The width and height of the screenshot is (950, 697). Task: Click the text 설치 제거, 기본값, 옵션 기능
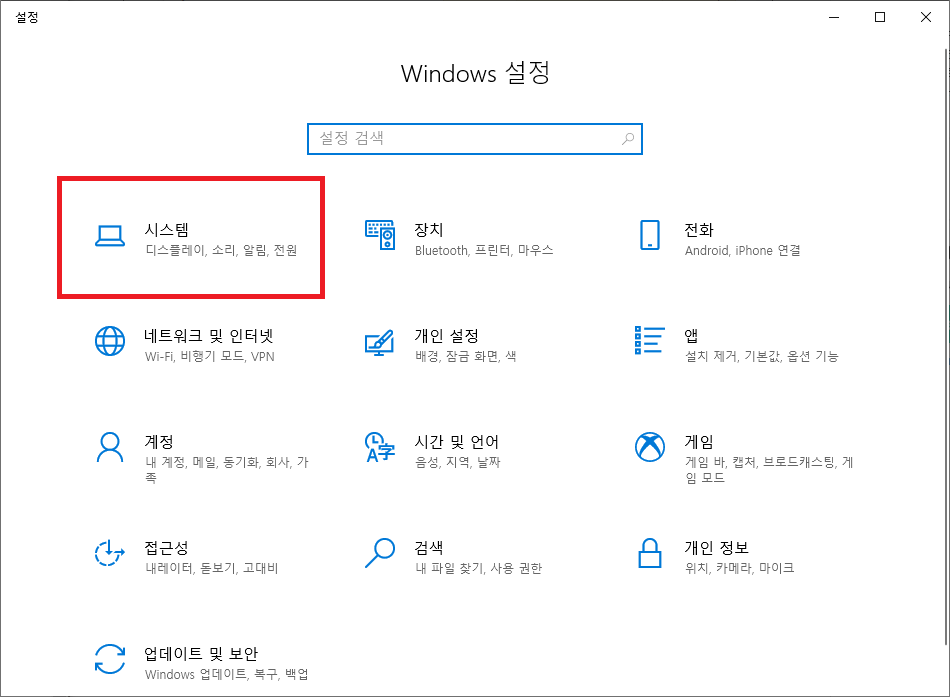(762, 356)
